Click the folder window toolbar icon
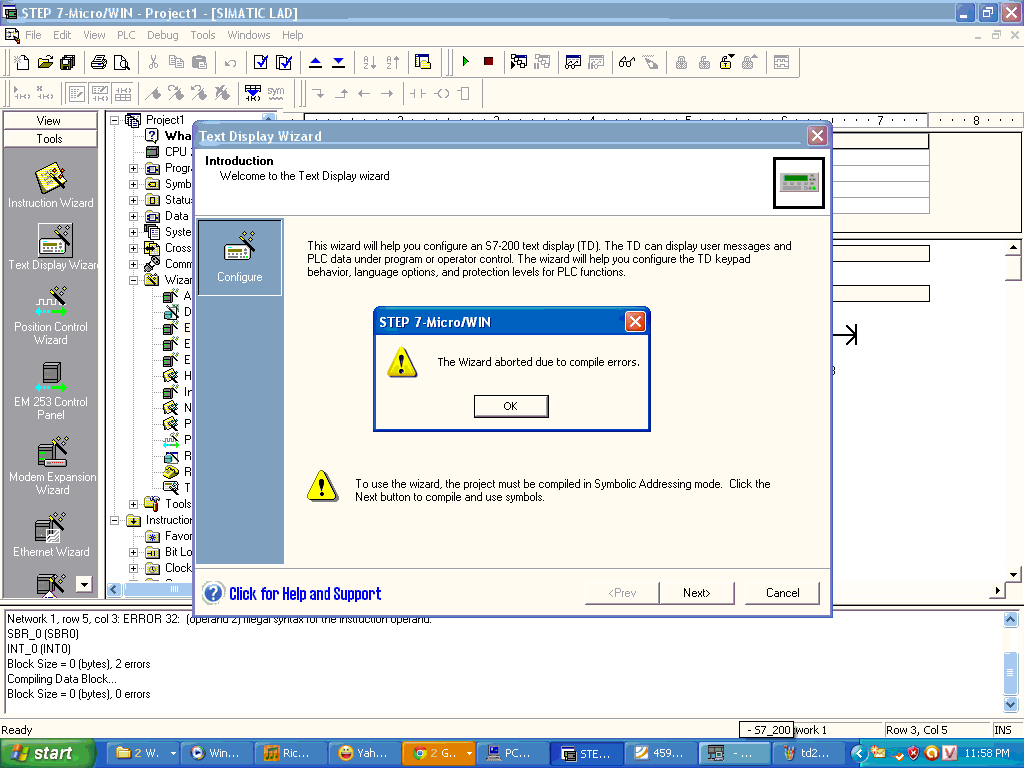Image resolution: width=1024 pixels, height=768 pixels. click(423, 62)
